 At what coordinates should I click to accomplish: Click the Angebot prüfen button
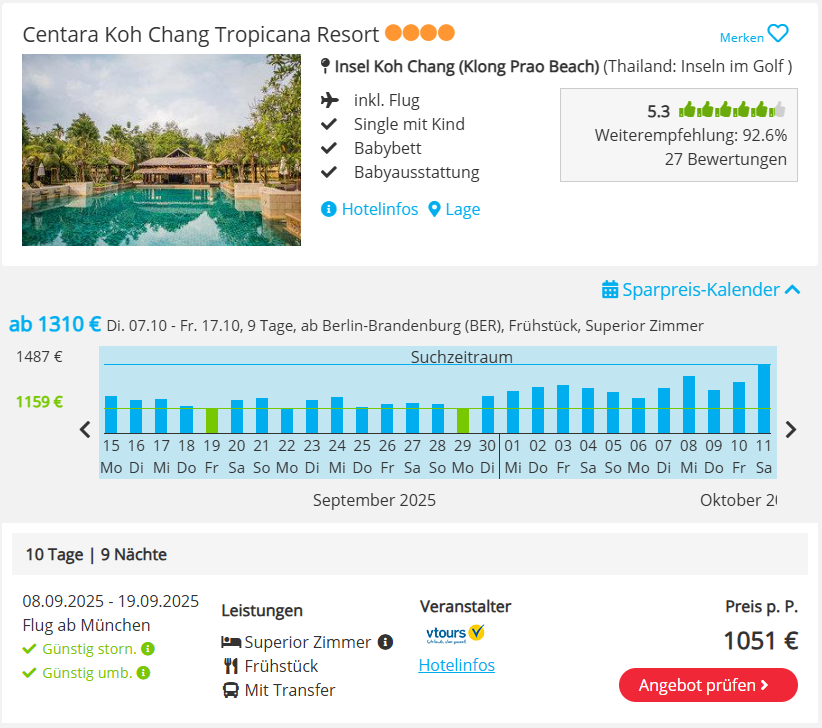708,685
